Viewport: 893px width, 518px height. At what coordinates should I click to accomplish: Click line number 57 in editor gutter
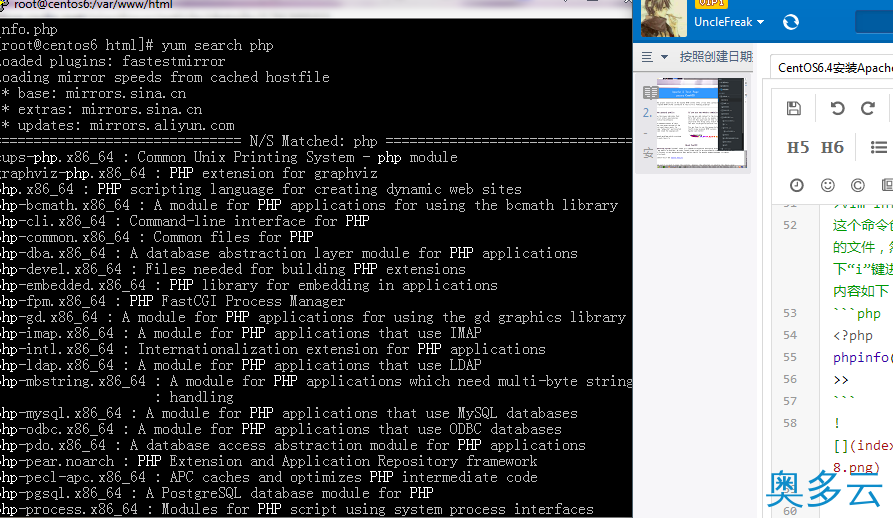click(790, 401)
